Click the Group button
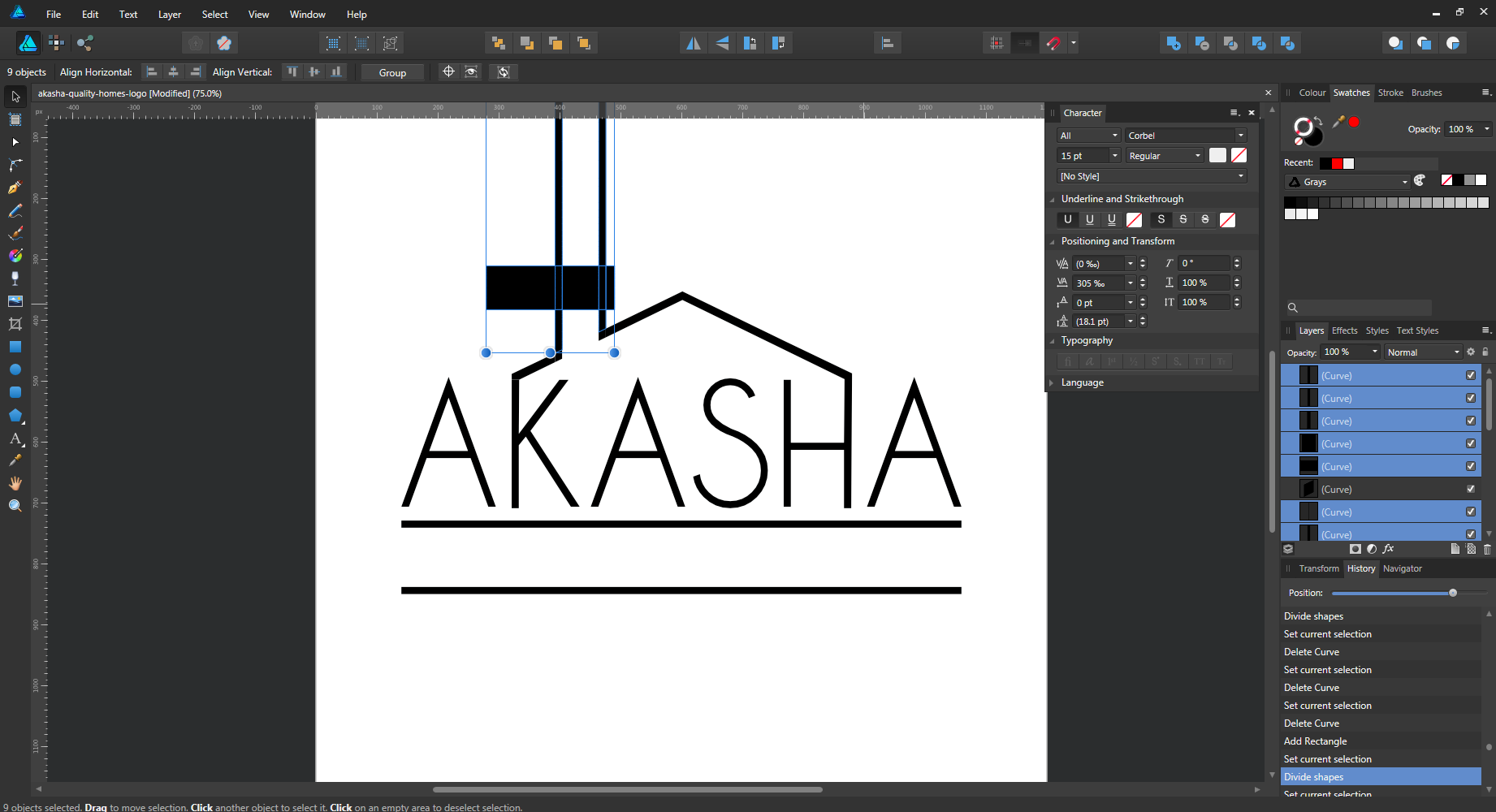Screen dimensions: 1496x812 392,72
